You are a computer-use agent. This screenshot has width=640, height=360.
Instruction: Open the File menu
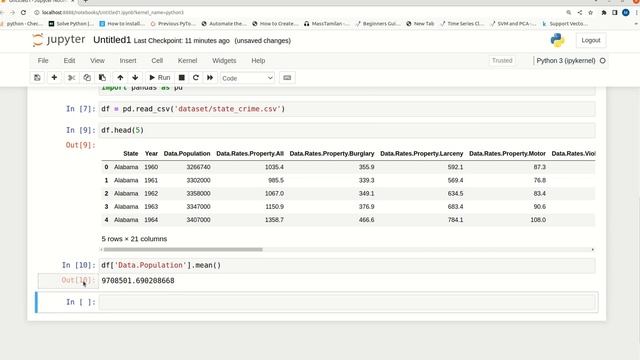43,60
